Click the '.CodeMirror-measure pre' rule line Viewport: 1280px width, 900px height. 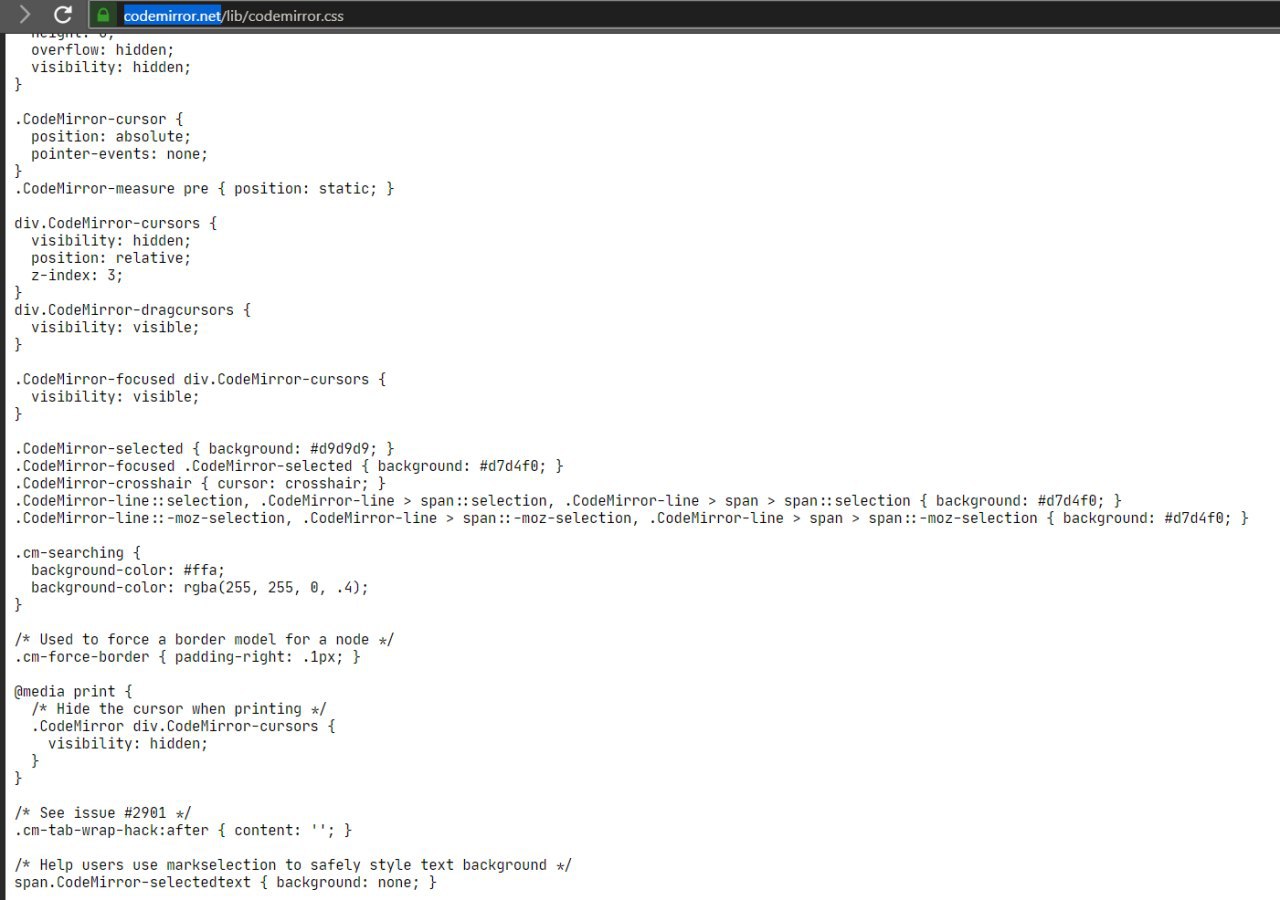pos(204,188)
